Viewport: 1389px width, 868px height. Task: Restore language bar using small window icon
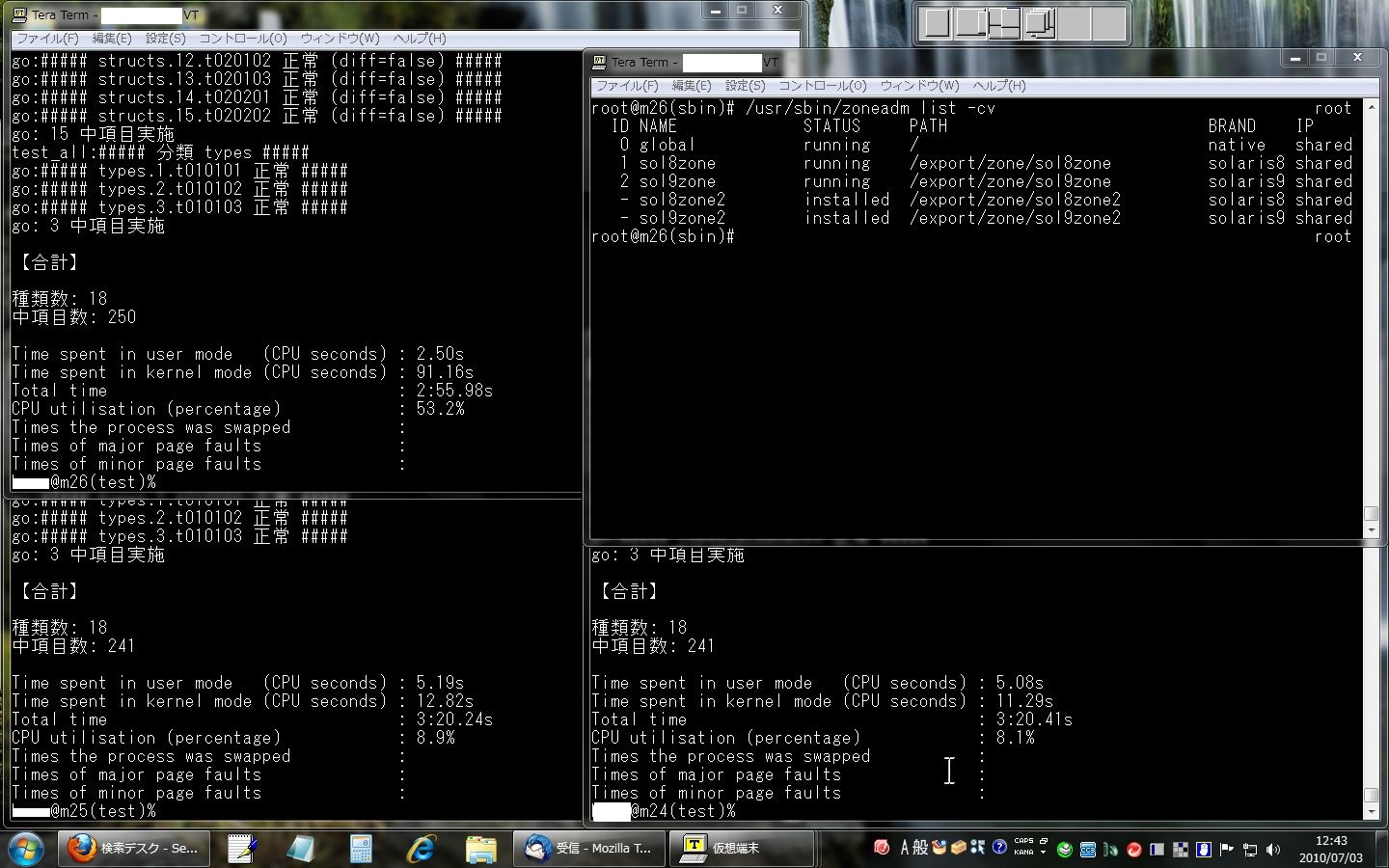[x=1043, y=841]
